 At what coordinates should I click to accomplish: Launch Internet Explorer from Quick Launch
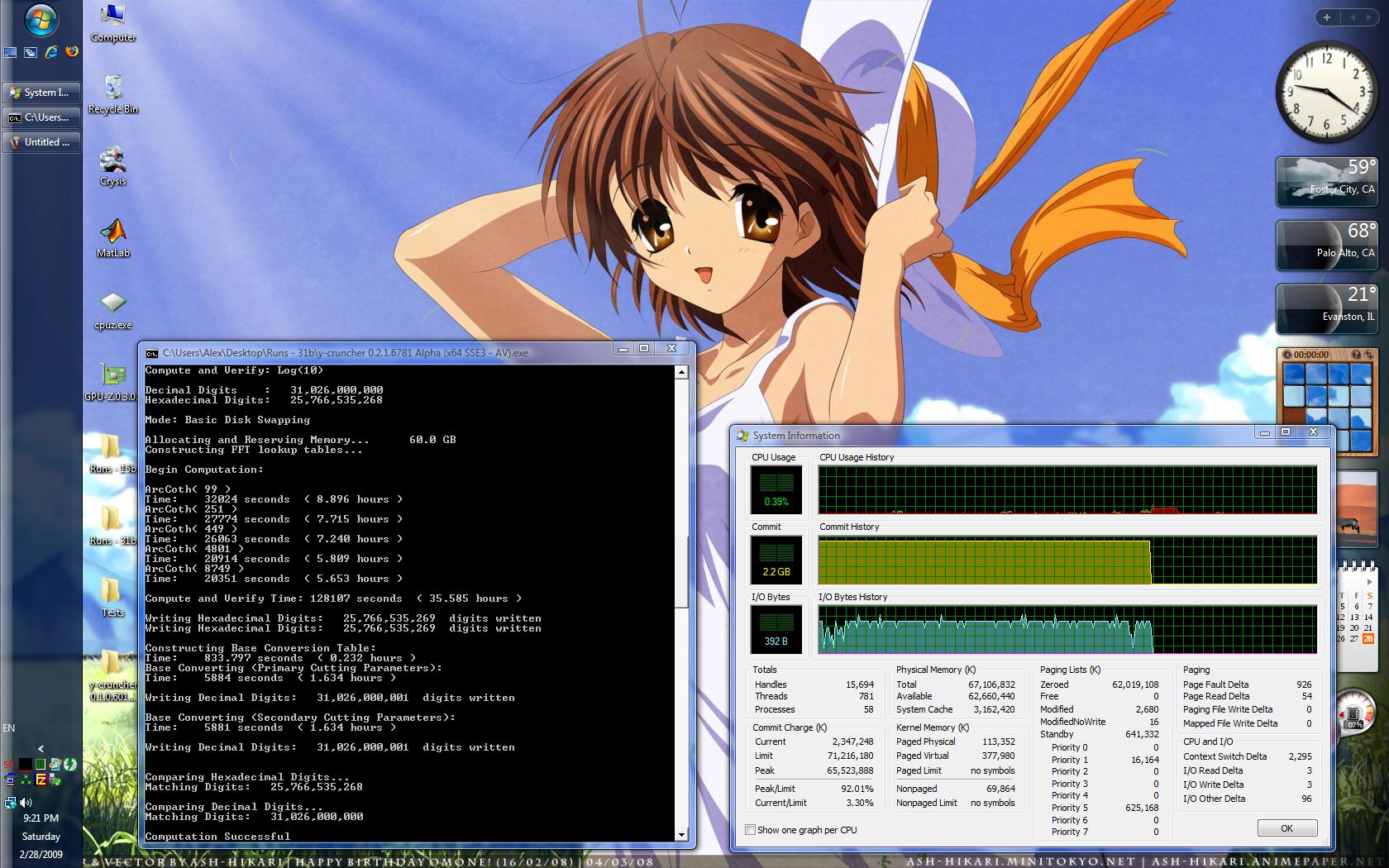tap(51, 52)
